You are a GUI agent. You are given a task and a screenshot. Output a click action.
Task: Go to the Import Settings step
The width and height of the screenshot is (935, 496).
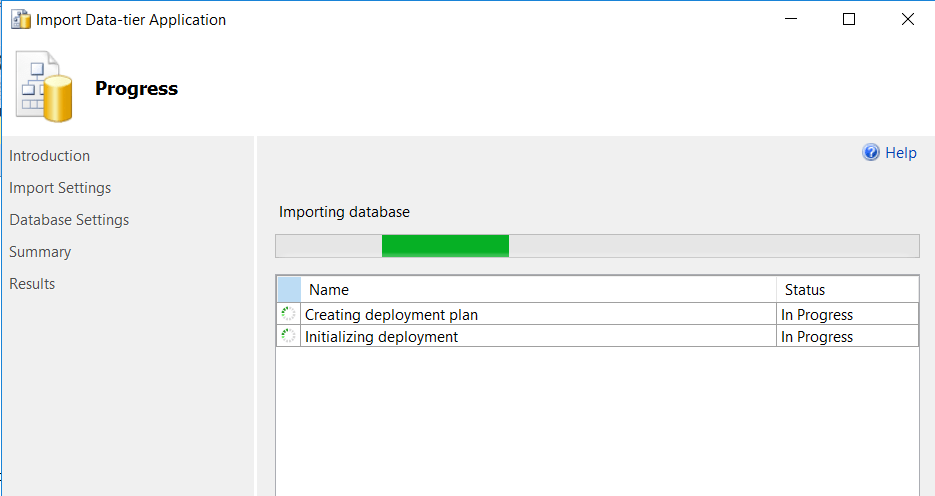60,188
